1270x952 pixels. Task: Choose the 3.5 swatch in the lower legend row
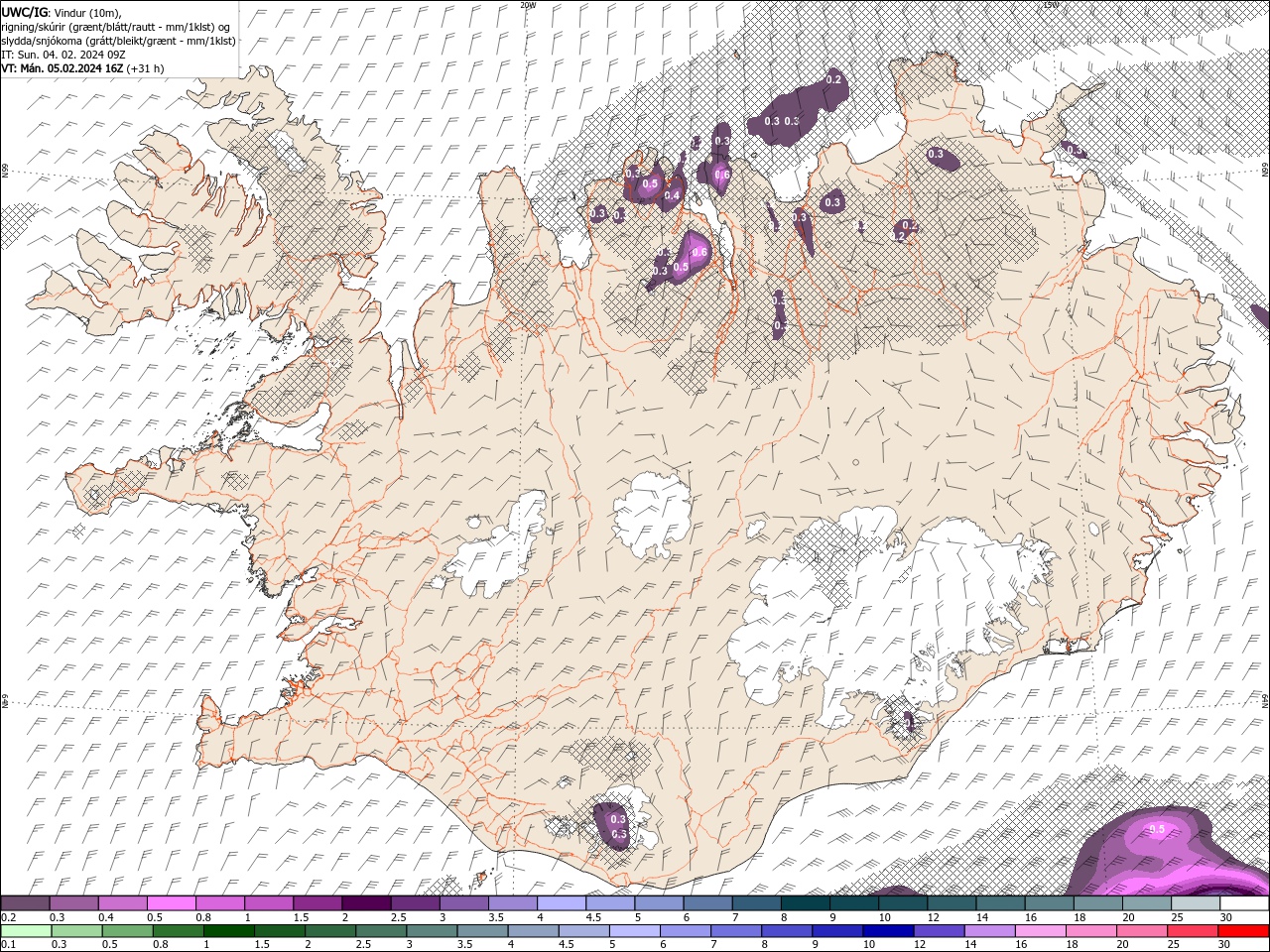tap(482, 931)
